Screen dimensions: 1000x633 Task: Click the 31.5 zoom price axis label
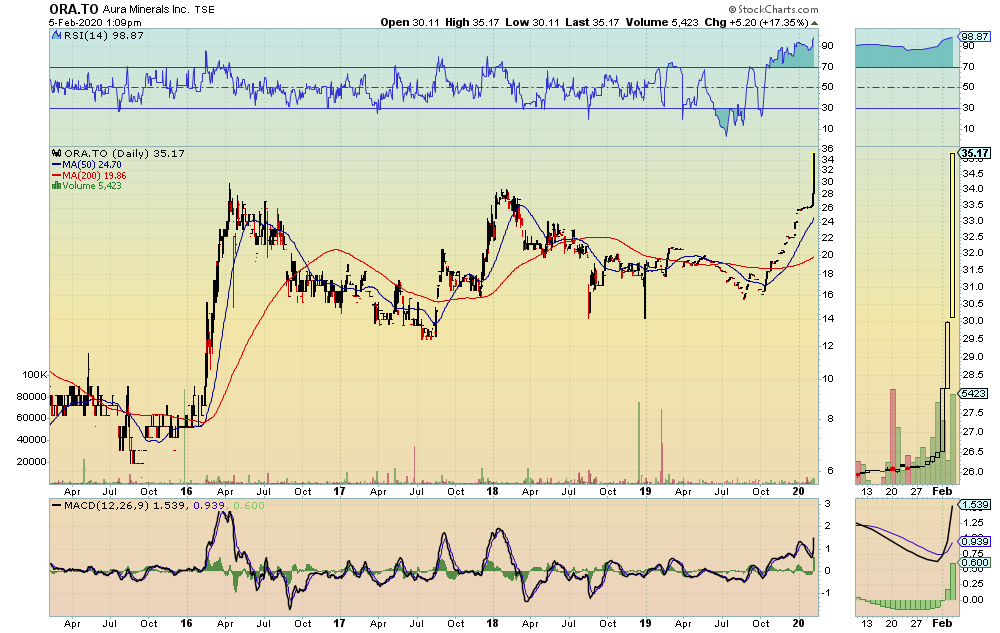[x=972, y=270]
